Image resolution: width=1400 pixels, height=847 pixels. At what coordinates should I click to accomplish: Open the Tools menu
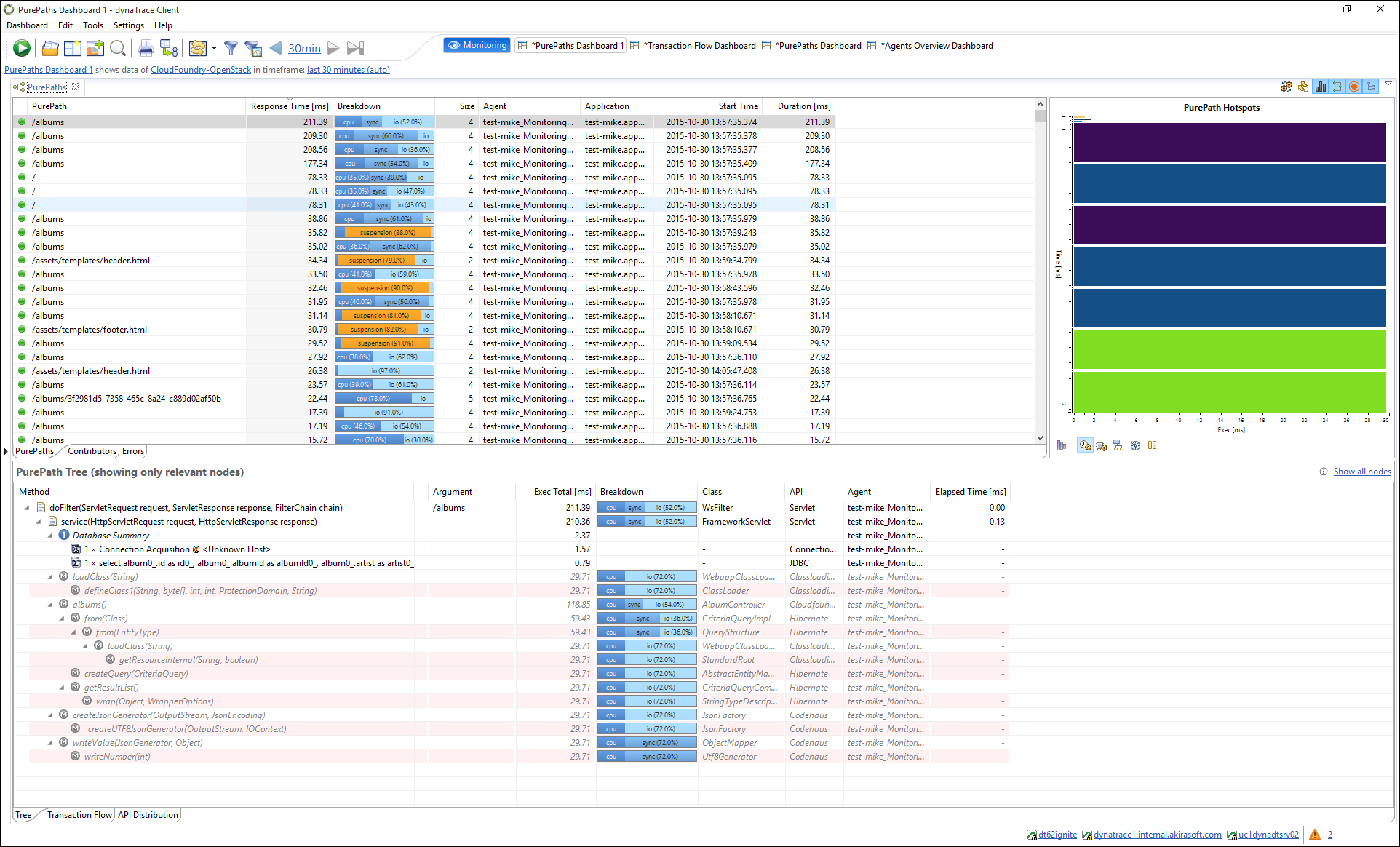[93, 25]
